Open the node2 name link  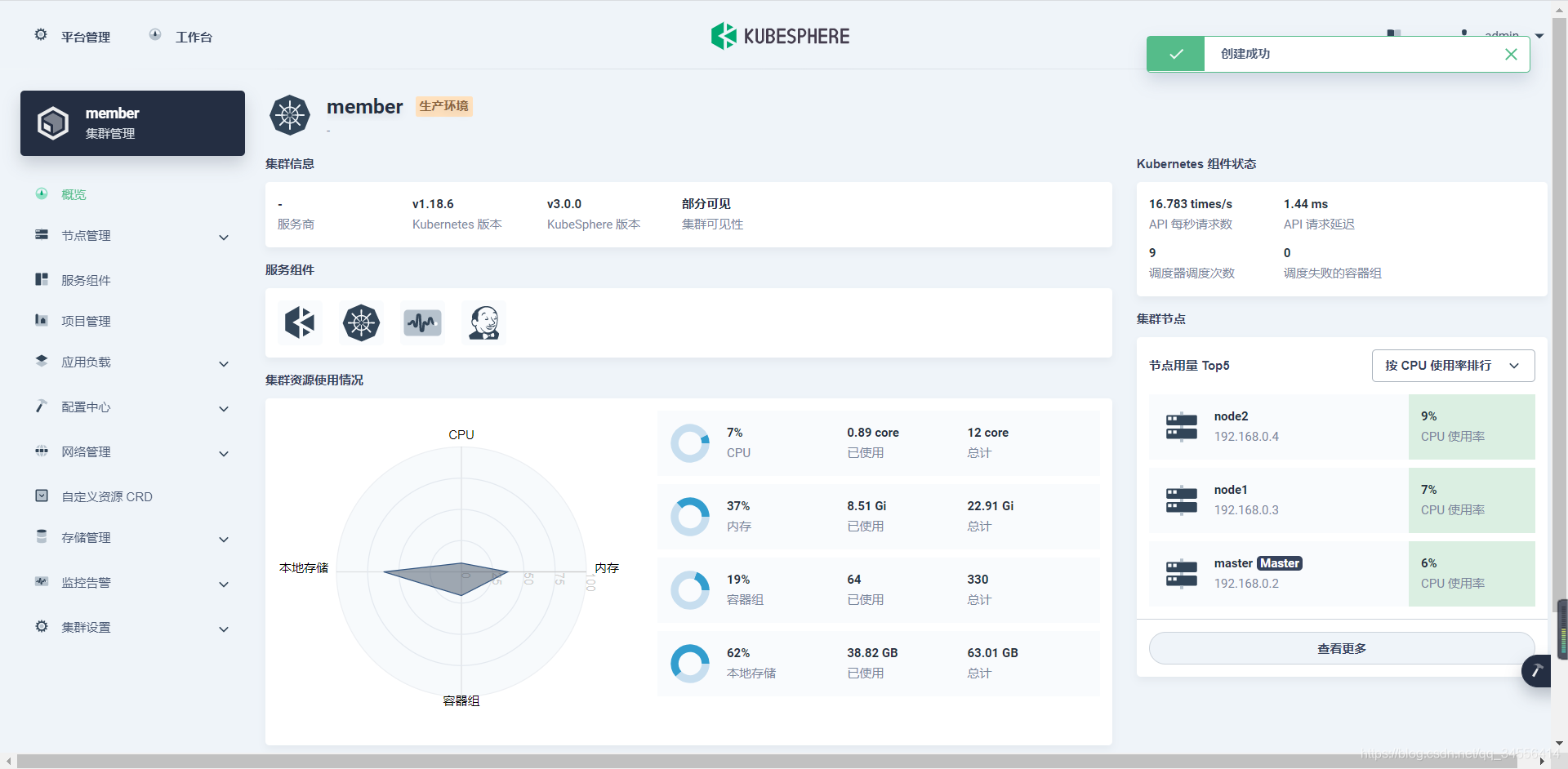point(1231,416)
